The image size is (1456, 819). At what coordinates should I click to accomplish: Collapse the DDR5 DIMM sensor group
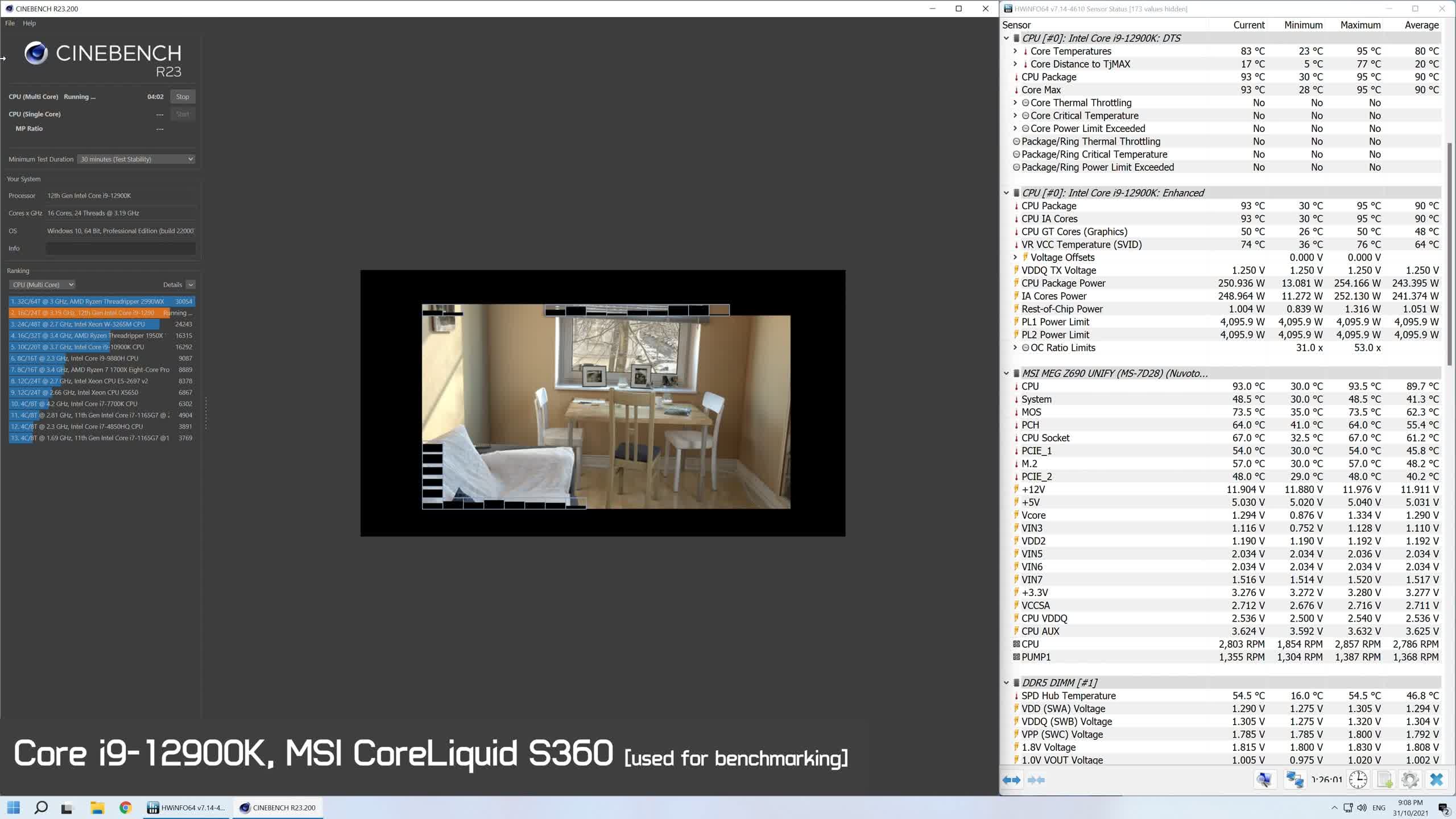(x=1006, y=682)
